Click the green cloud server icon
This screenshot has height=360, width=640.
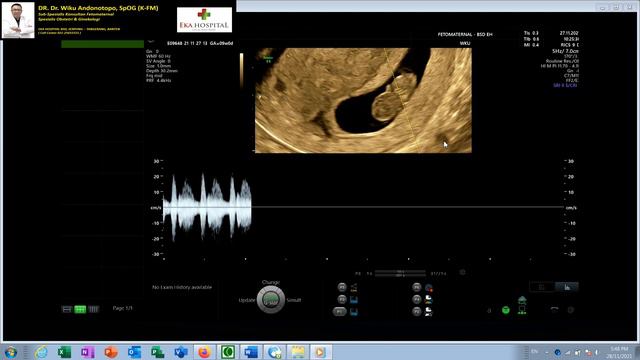522,300
